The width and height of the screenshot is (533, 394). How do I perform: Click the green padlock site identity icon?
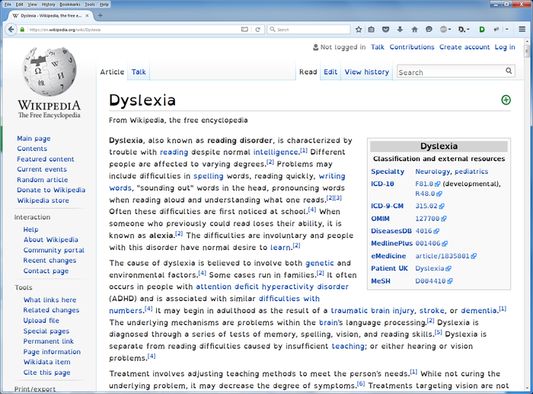tap(22, 30)
